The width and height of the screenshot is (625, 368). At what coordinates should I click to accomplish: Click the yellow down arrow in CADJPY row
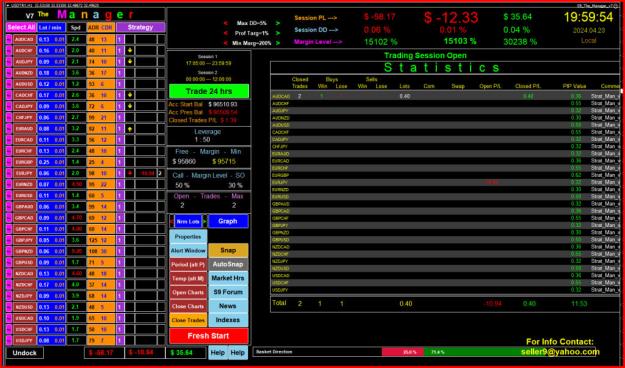[x=130, y=106]
